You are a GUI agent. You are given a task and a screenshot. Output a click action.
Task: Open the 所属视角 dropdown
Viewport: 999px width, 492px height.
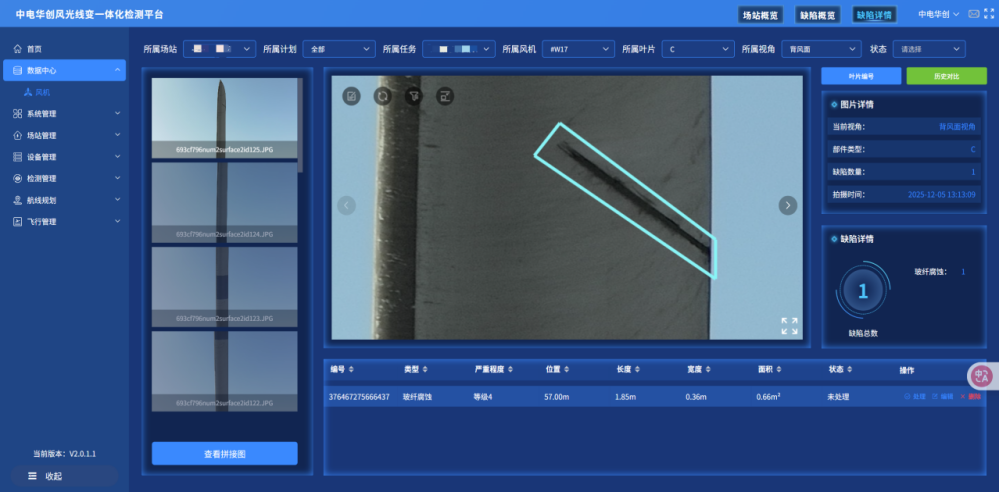click(820, 49)
